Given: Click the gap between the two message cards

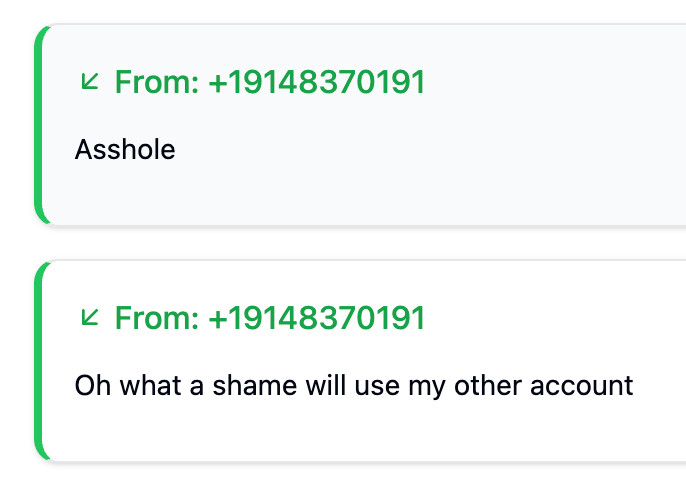Looking at the screenshot, I should coord(360,243).
